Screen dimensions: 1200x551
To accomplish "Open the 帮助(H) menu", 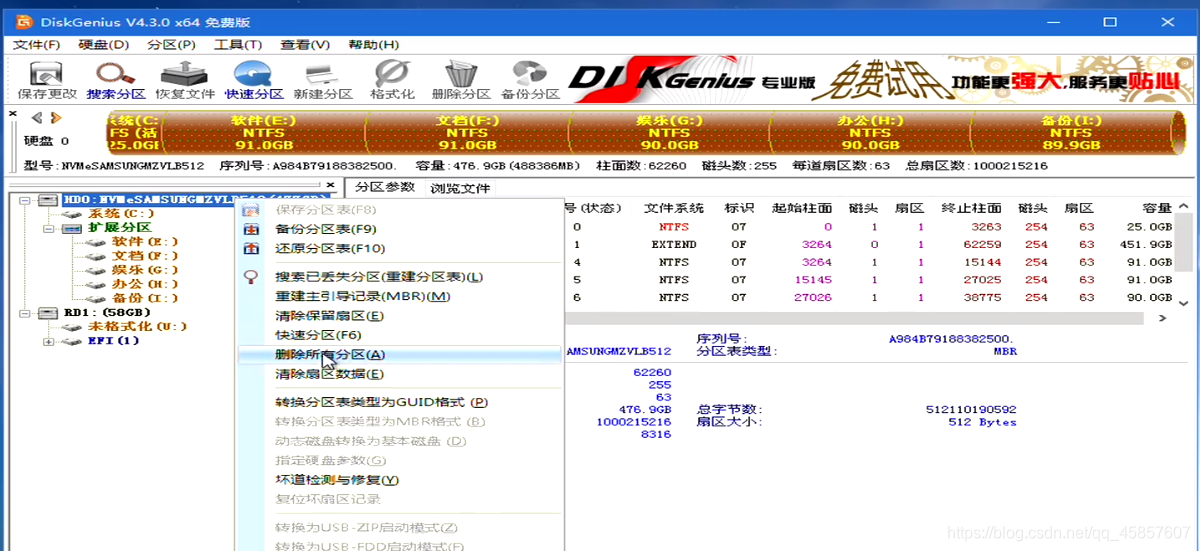I will [373, 44].
